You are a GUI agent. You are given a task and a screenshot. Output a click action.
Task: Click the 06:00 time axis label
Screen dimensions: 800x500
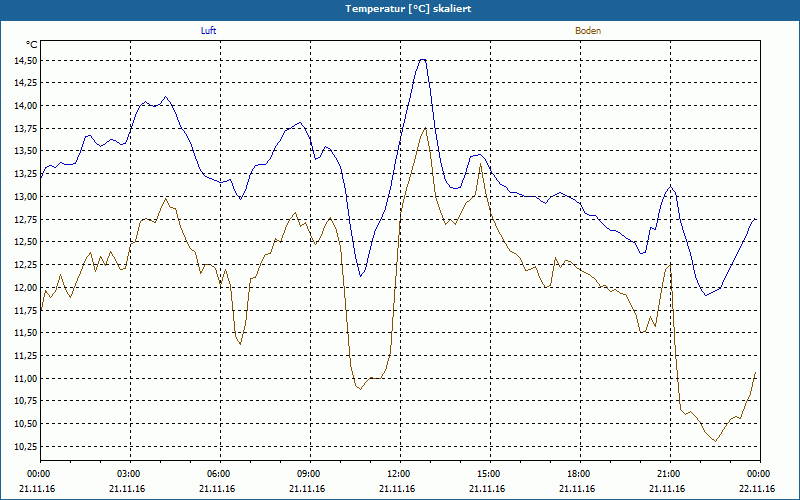tap(218, 474)
